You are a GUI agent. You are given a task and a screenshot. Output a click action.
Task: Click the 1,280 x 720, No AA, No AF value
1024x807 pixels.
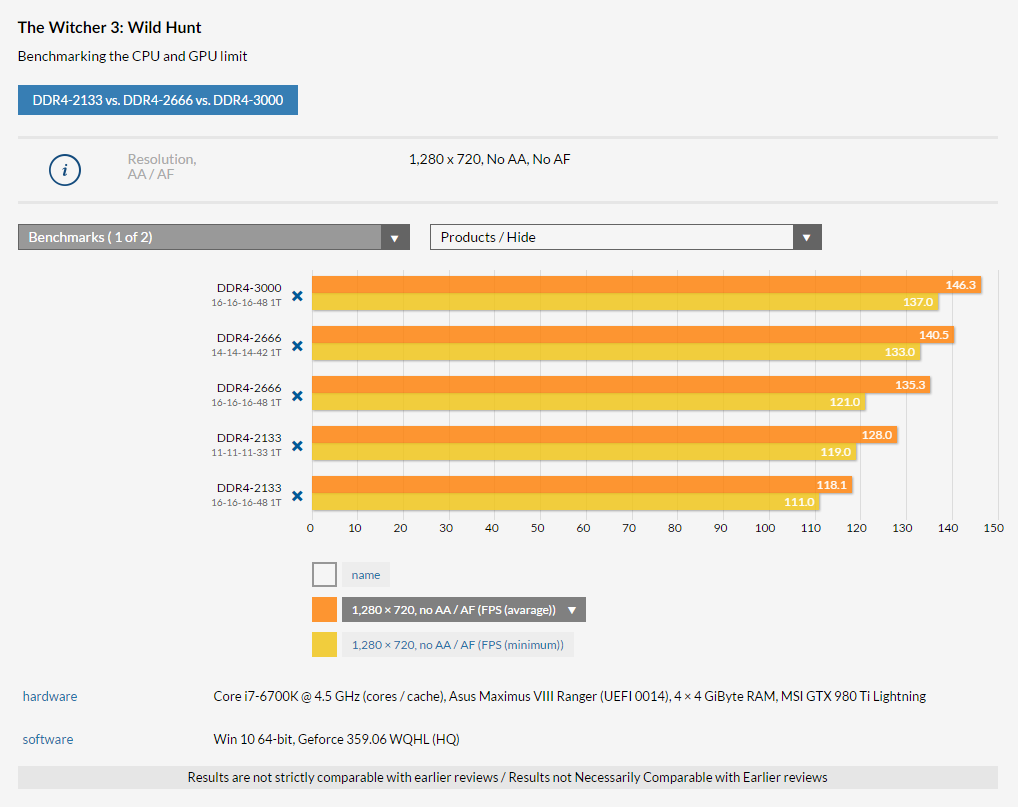[490, 159]
